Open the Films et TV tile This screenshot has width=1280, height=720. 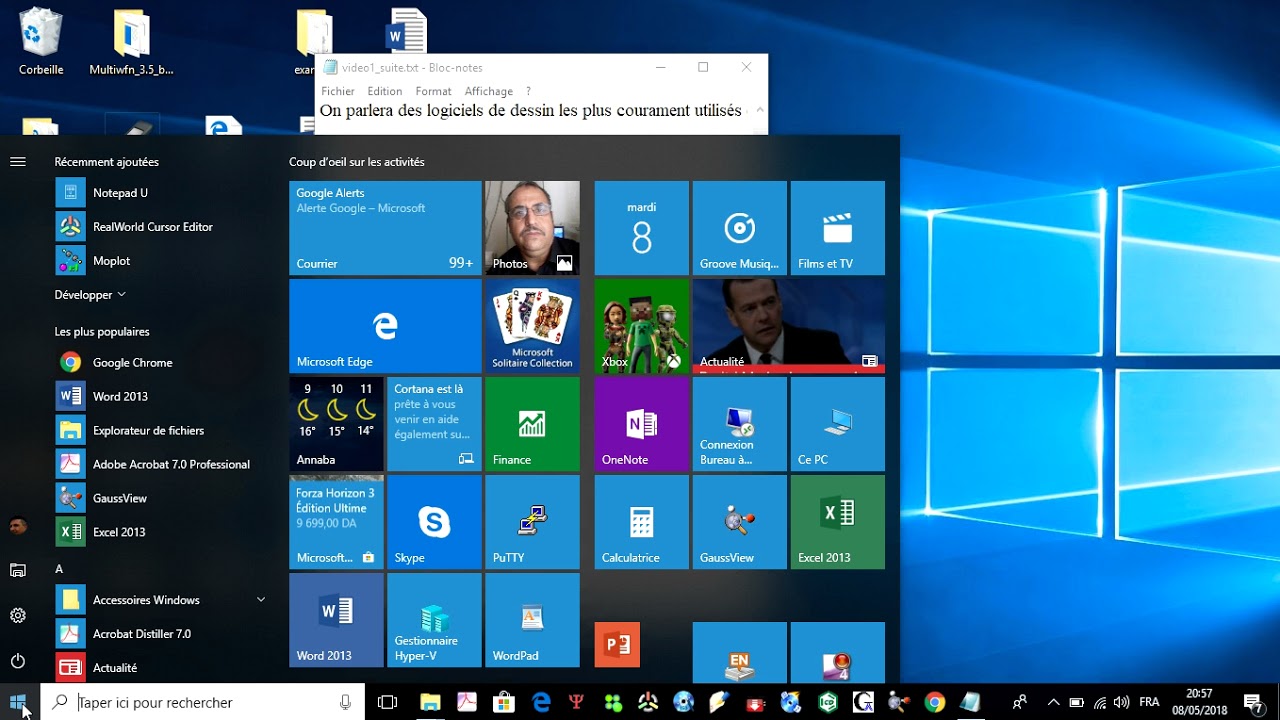pos(838,228)
